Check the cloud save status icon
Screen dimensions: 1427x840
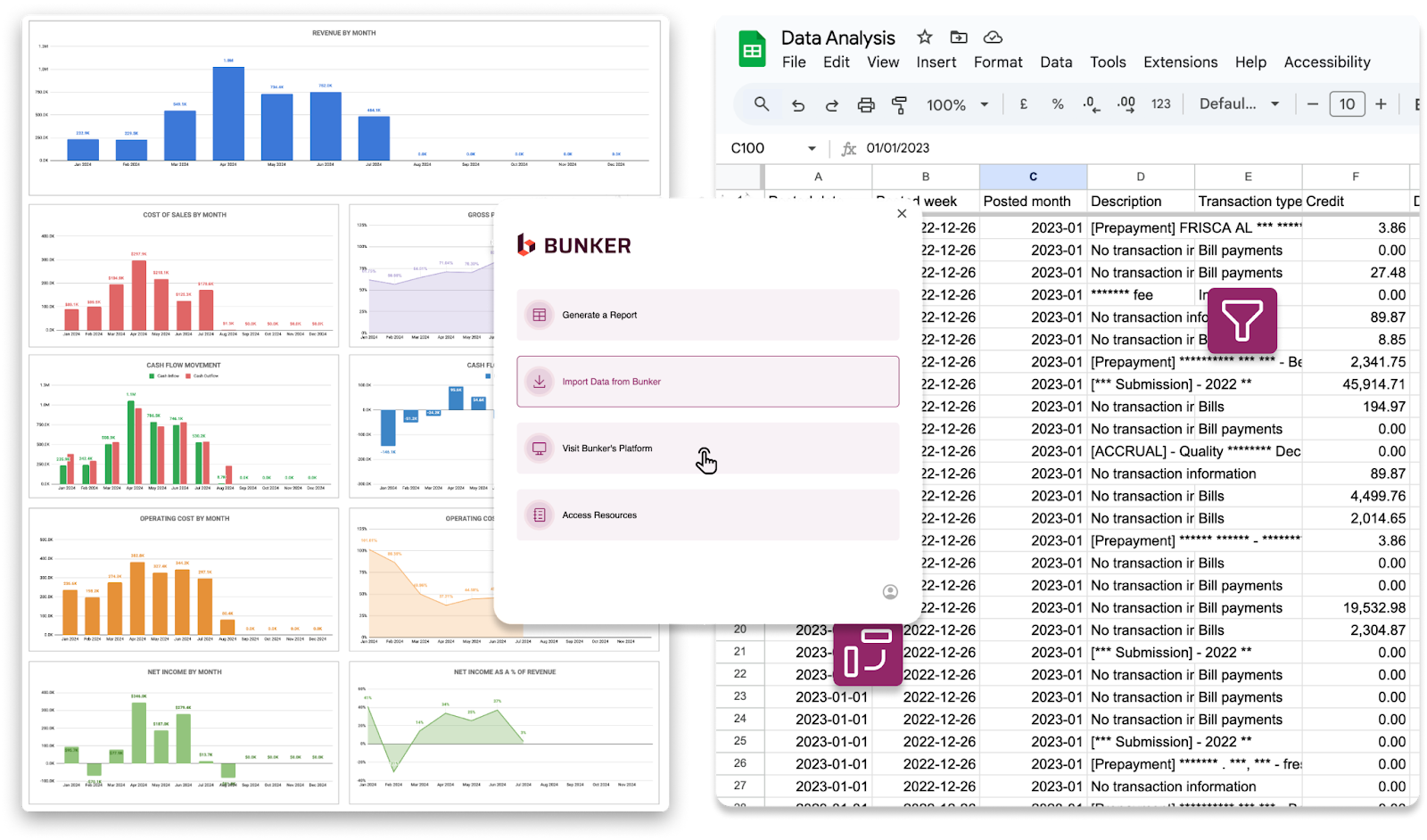993,37
